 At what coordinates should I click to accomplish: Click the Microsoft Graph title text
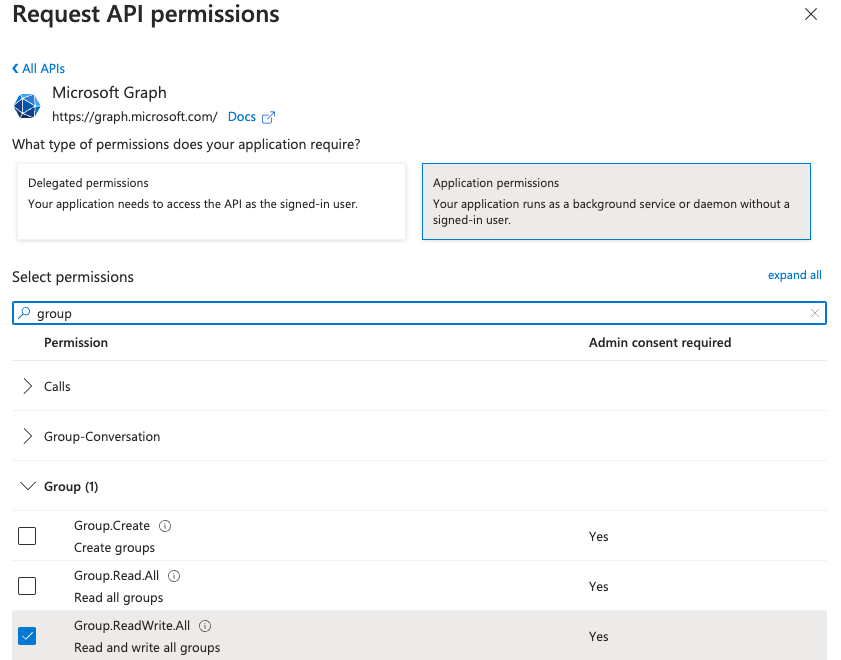[x=109, y=93]
